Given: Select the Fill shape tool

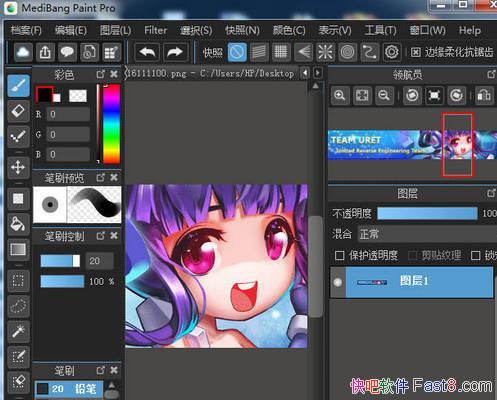Looking at the screenshot, I should click(18, 199).
